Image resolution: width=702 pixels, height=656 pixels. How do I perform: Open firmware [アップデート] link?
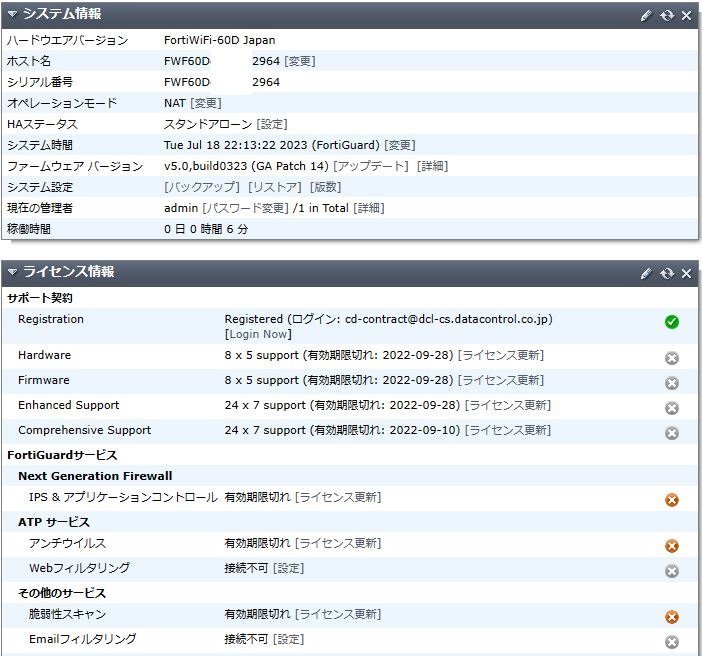pos(371,166)
